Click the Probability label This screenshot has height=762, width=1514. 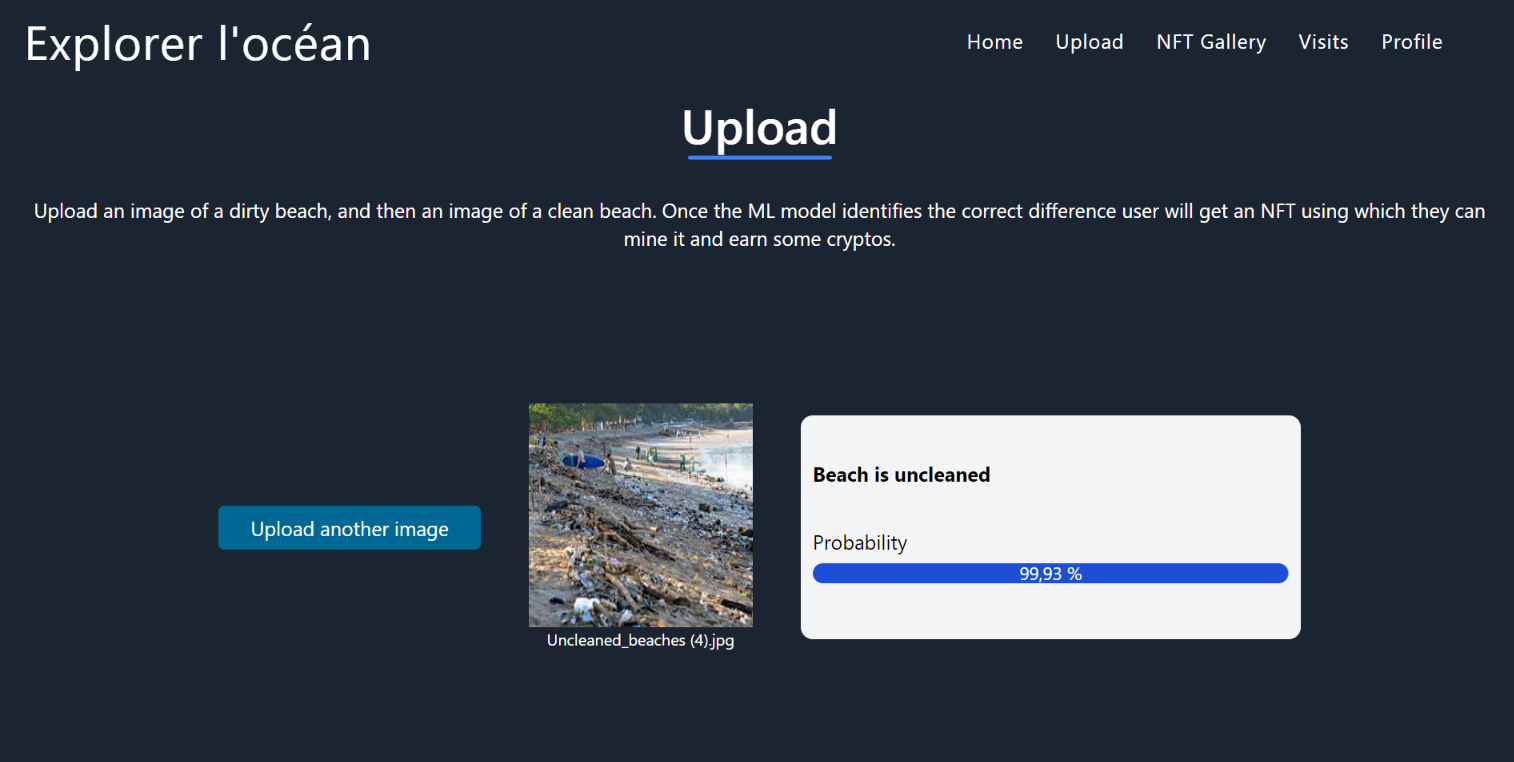click(x=859, y=543)
